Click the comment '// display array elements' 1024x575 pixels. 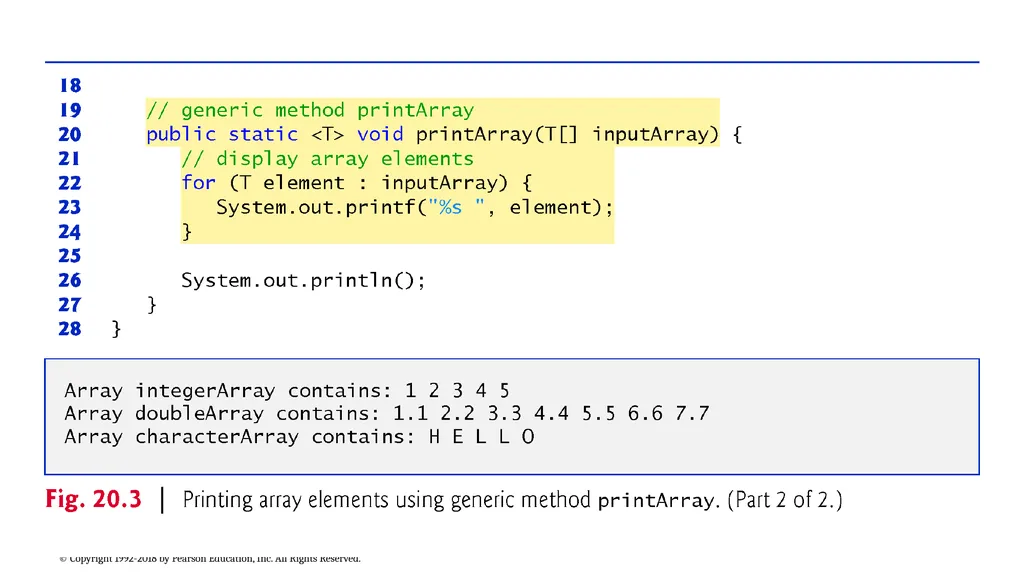[x=327, y=159]
